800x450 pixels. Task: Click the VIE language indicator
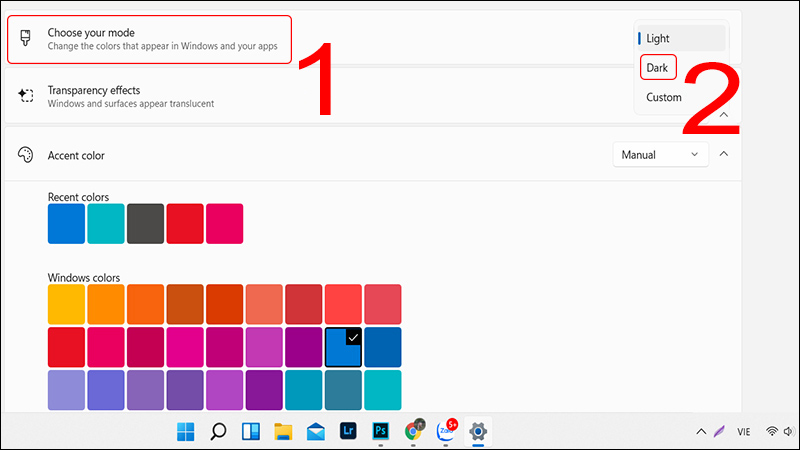tap(746, 432)
